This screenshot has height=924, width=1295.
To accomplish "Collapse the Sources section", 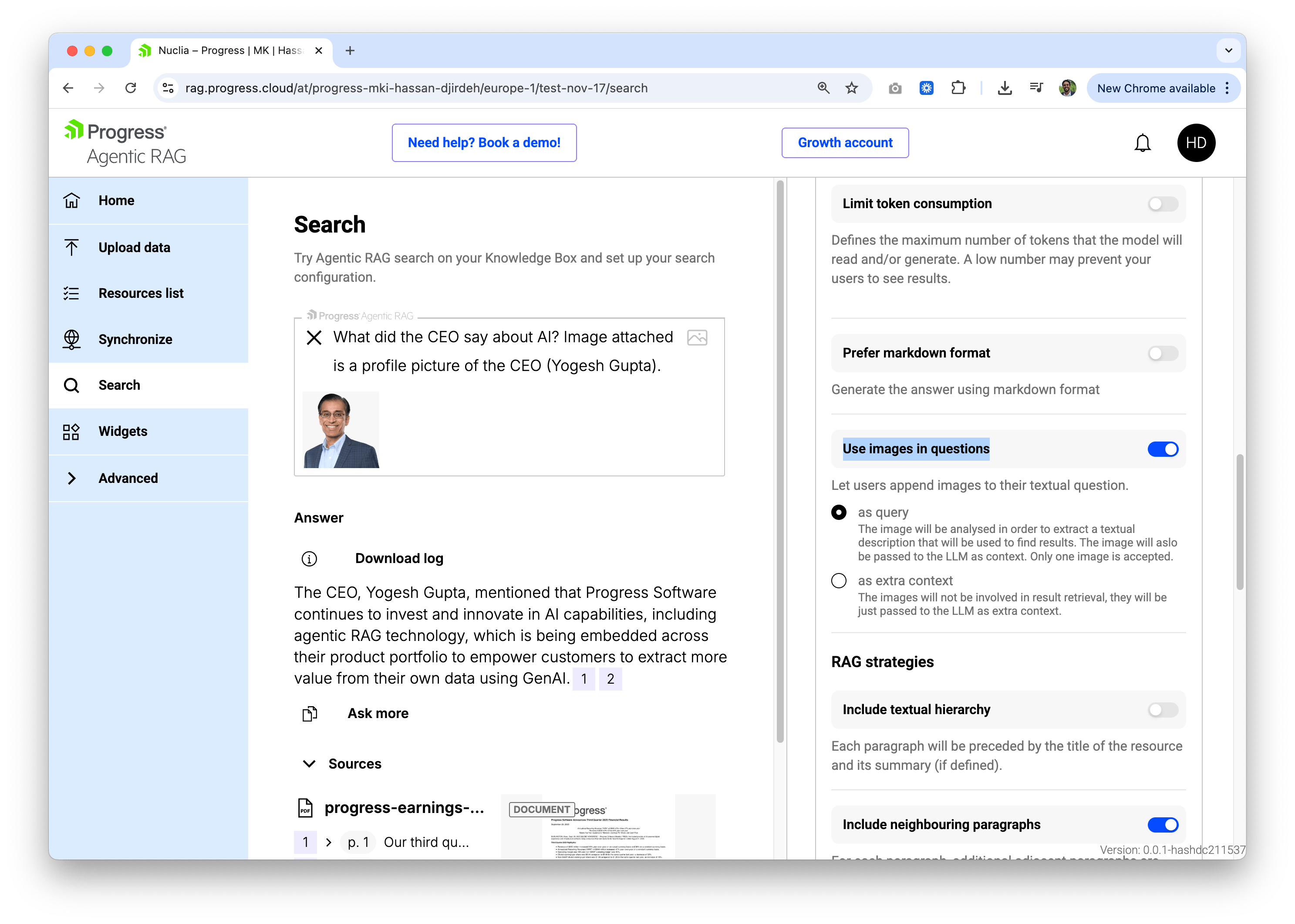I will coord(309,764).
